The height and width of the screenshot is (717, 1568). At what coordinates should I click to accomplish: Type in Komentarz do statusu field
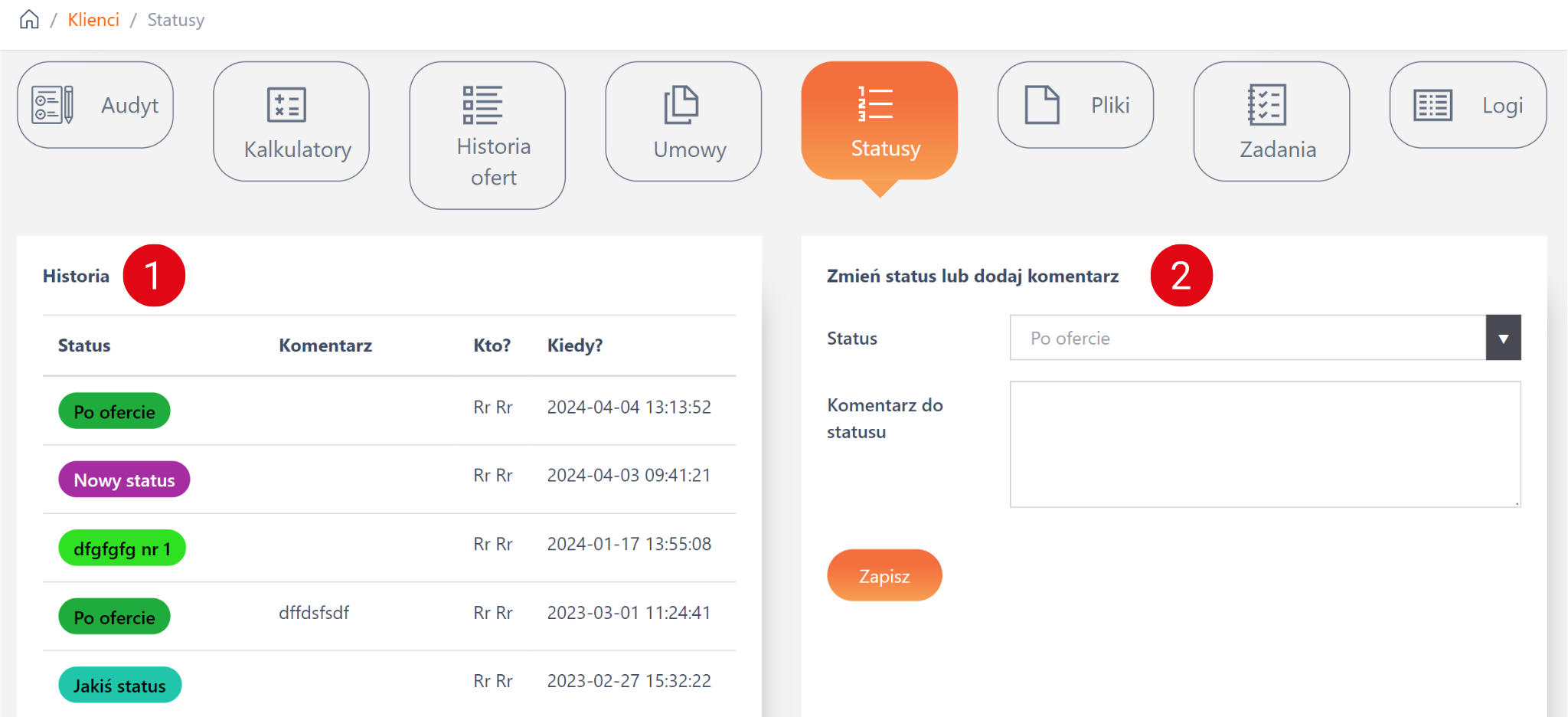(1264, 444)
